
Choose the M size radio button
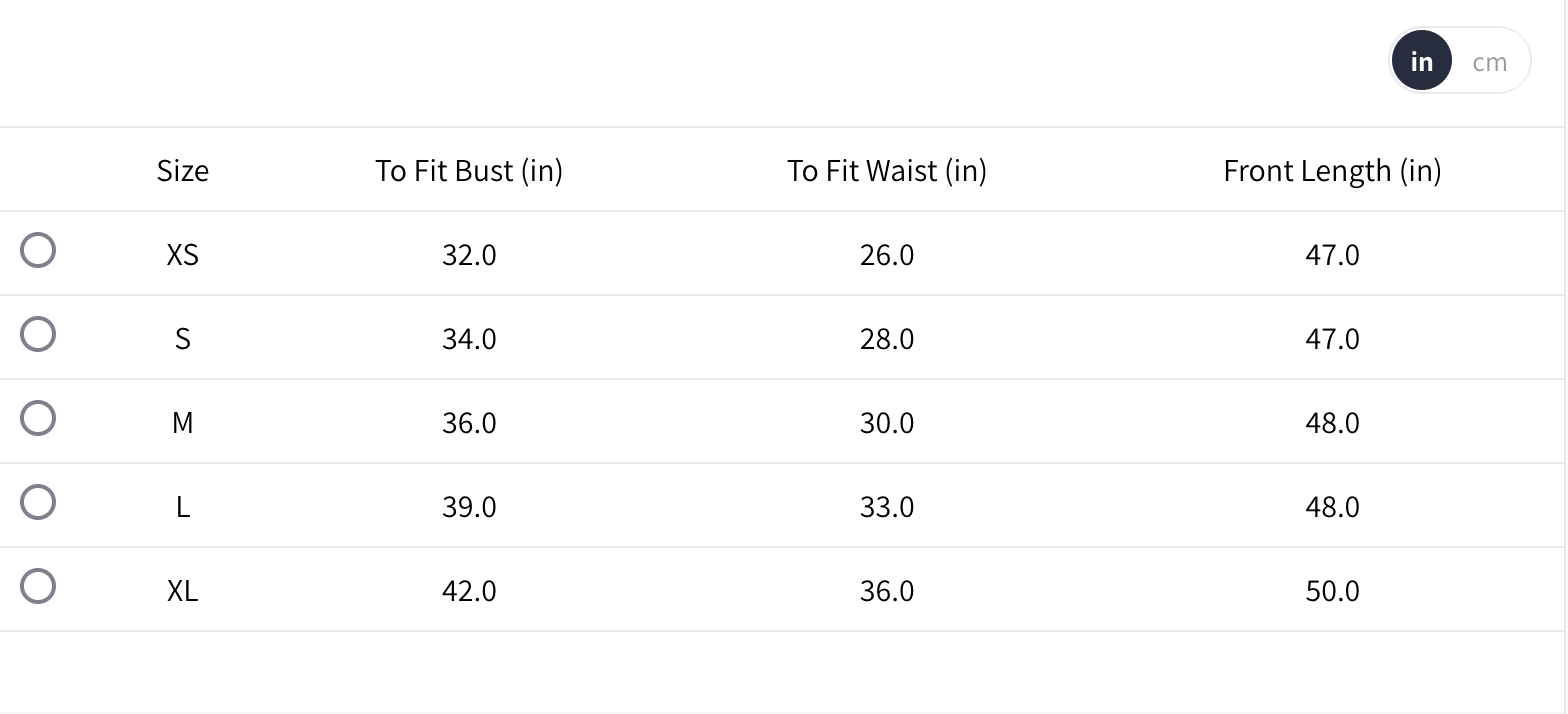[38, 418]
